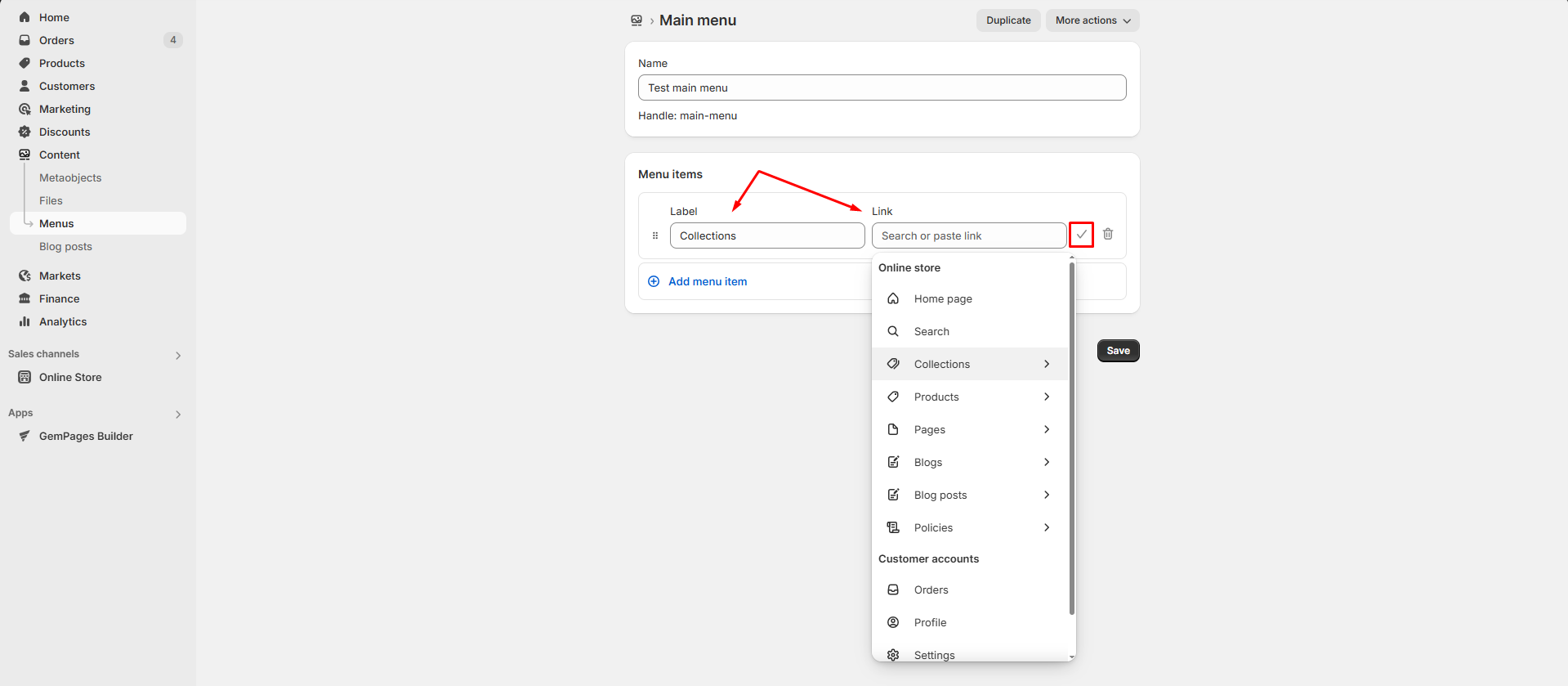The height and width of the screenshot is (686, 1568).
Task: Delete the Collections menu item with trash icon
Action: point(1108,235)
